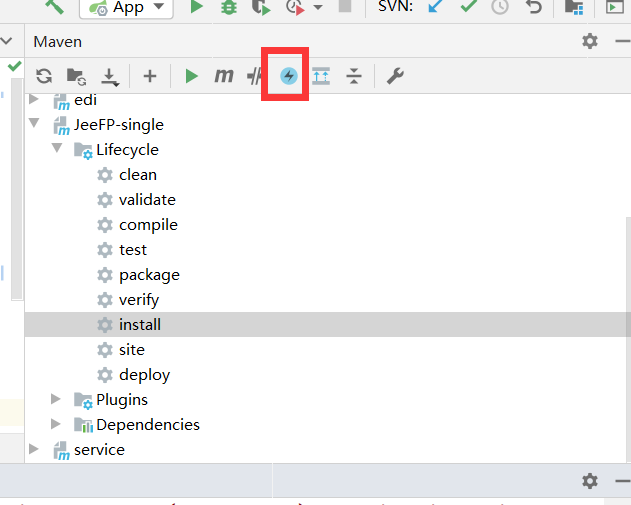
Task: Select the compile lifecycle goal
Action: [148, 225]
